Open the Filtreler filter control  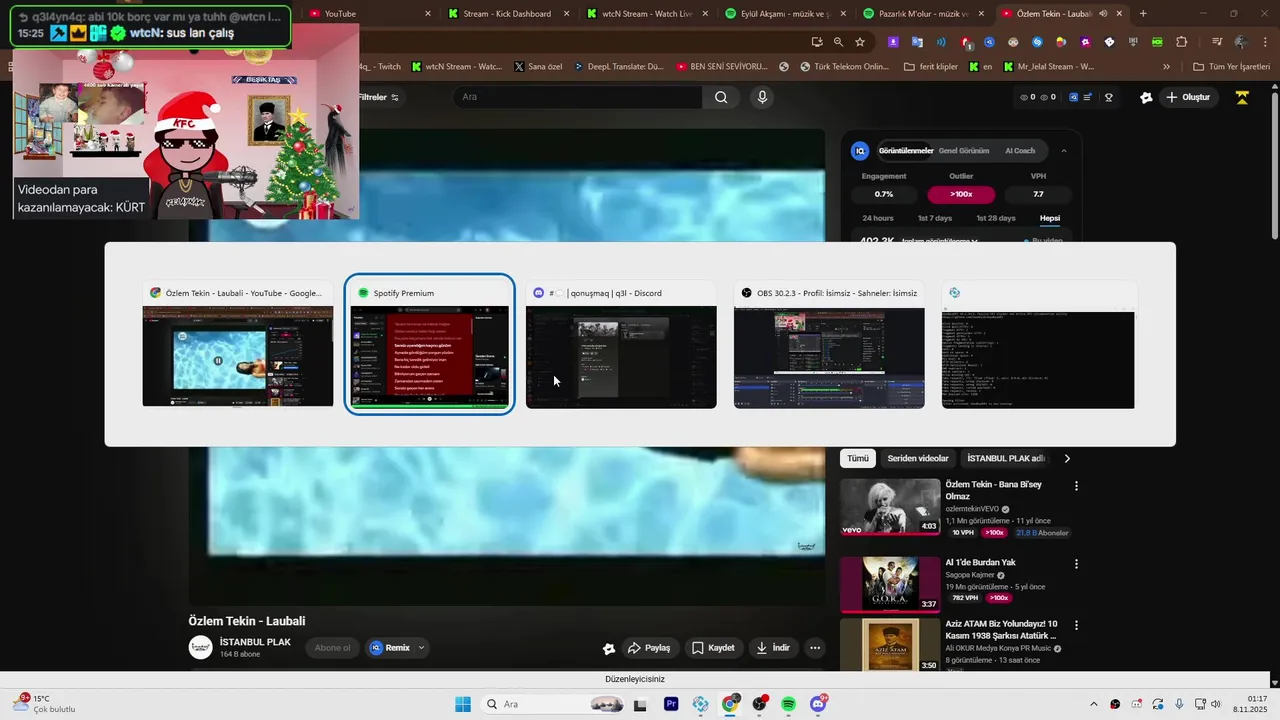pyautogui.click(x=378, y=97)
